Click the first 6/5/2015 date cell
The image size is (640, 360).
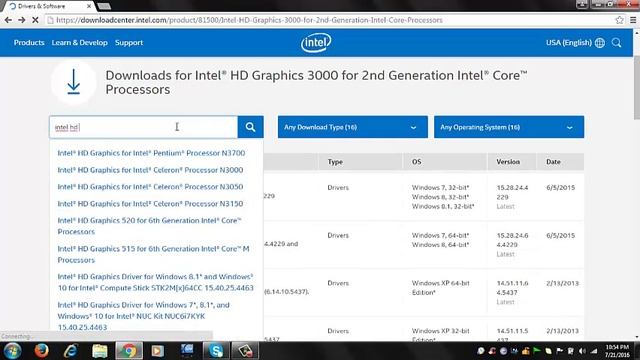[560, 187]
